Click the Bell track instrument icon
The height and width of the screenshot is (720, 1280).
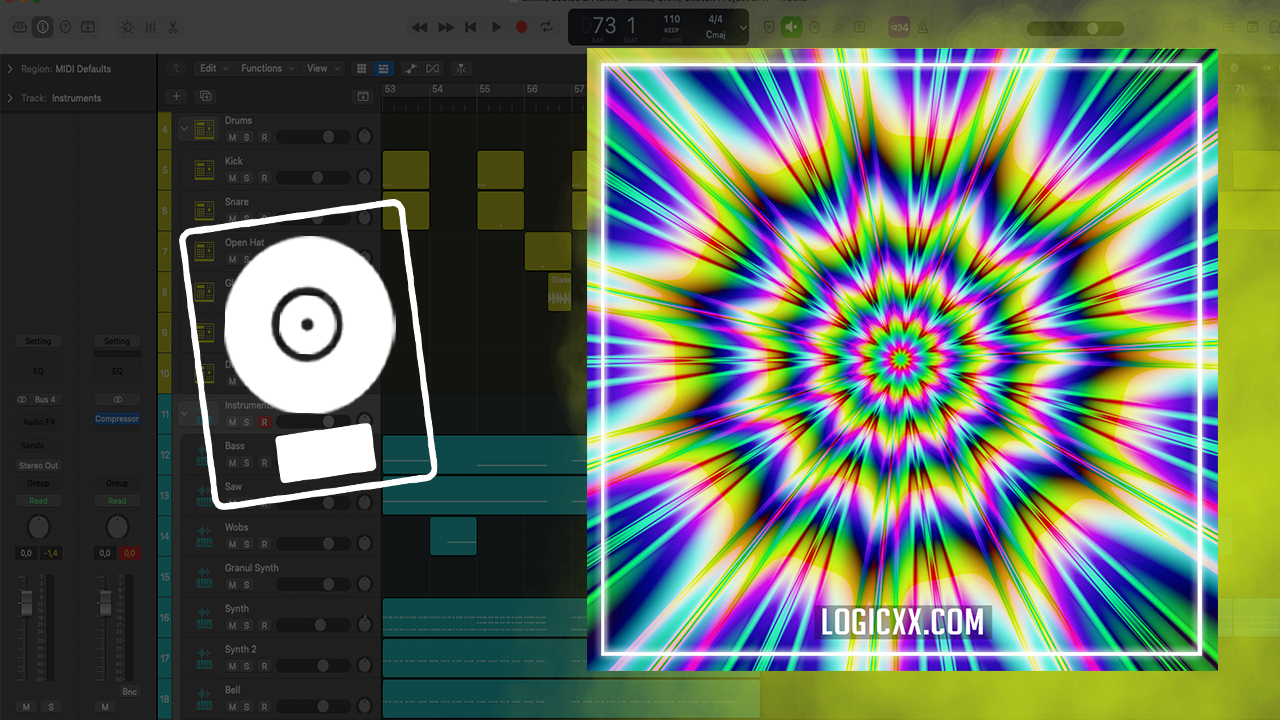[x=204, y=699]
